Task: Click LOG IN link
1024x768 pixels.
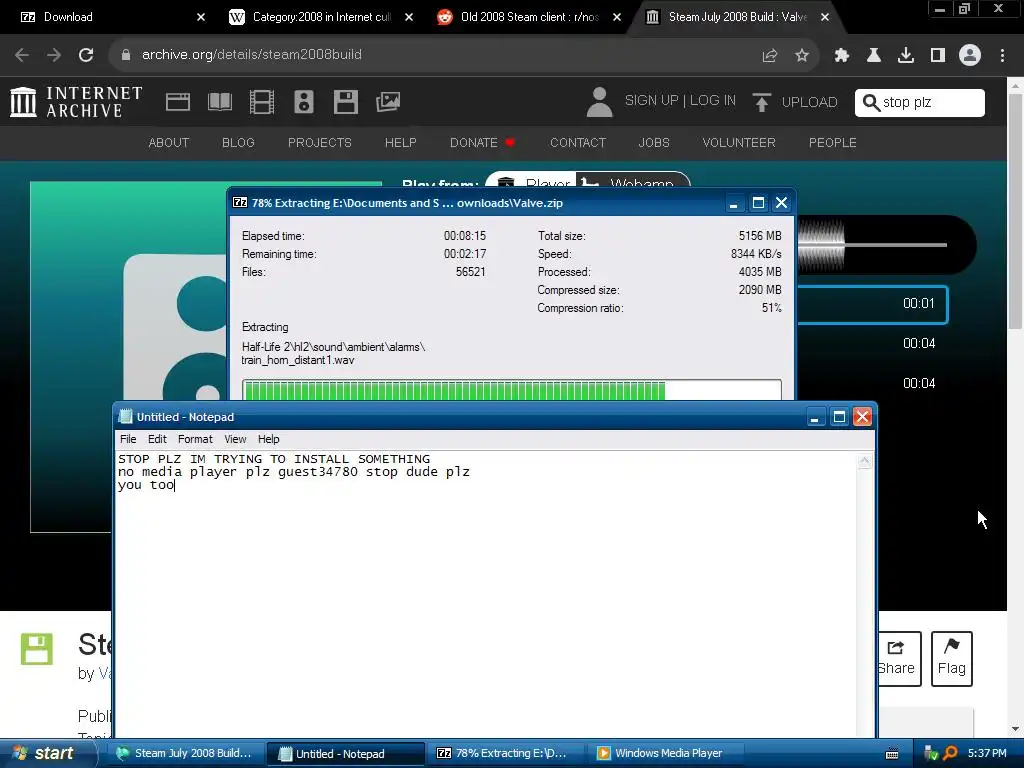Action: point(712,101)
